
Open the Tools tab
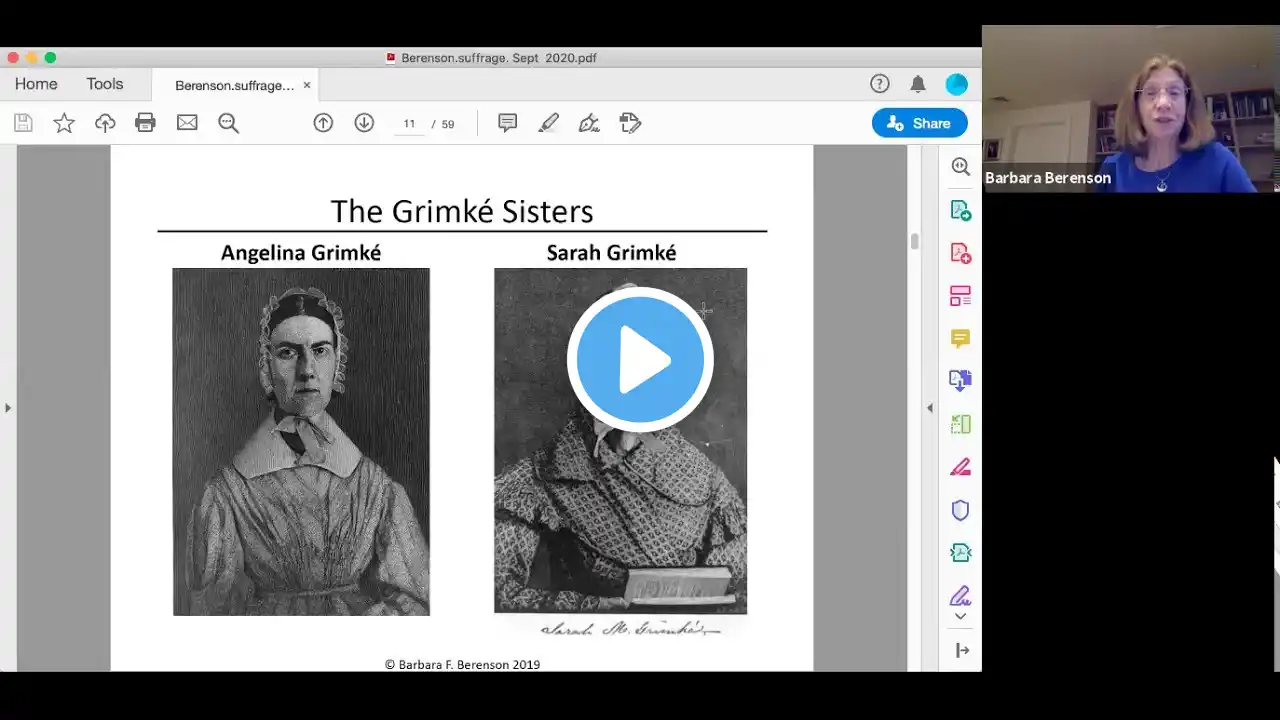(x=104, y=84)
